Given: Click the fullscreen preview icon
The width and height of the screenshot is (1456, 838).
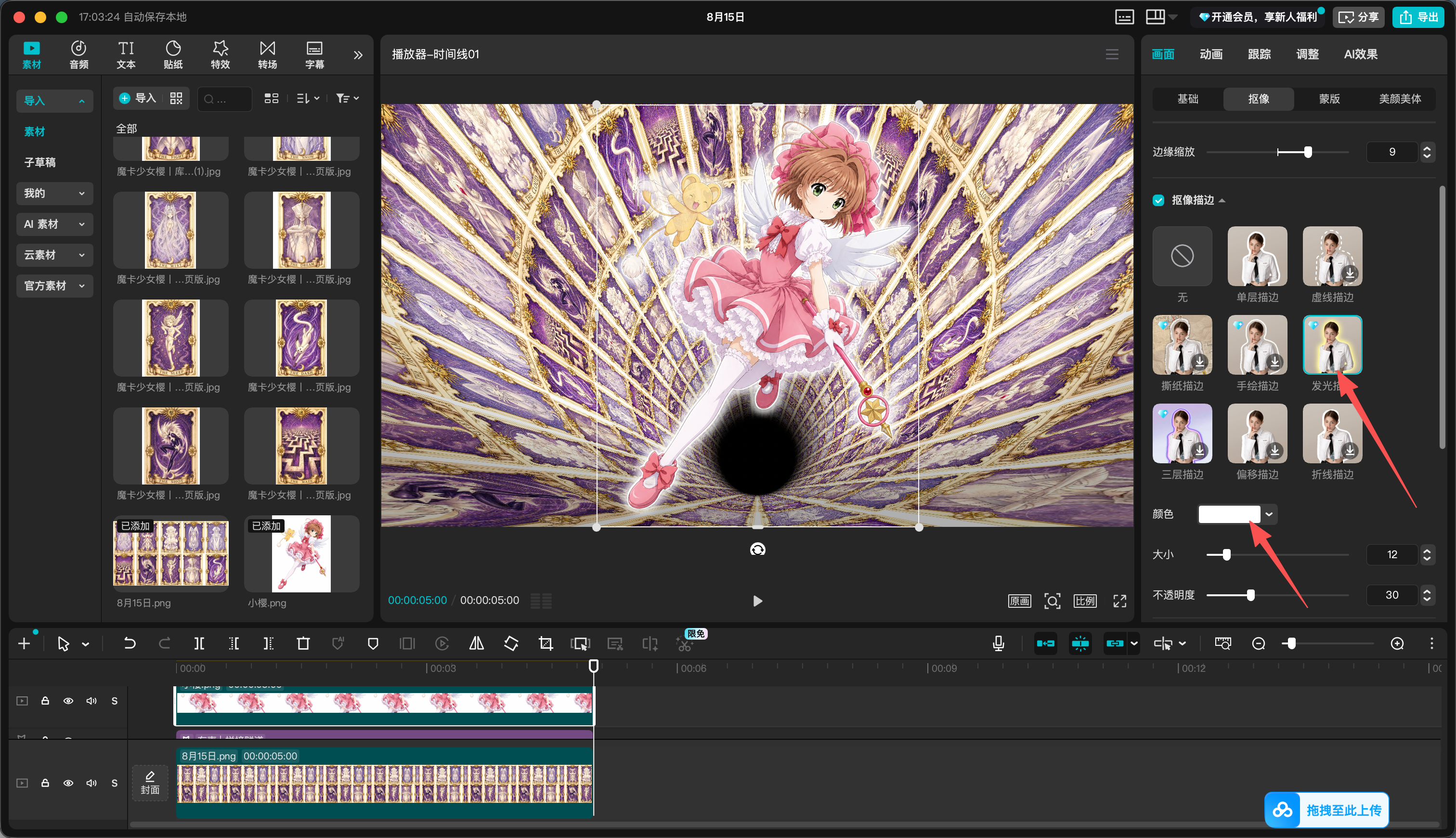Looking at the screenshot, I should [x=1119, y=601].
